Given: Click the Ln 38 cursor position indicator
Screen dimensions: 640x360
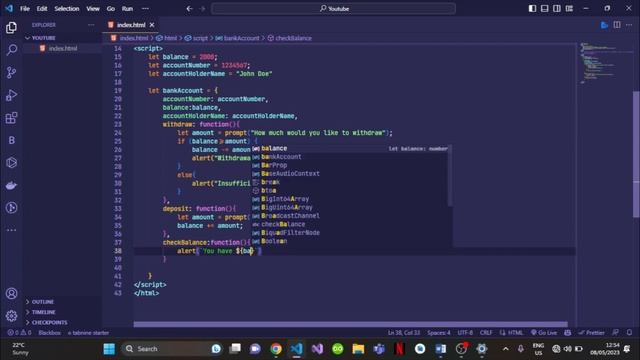Looking at the screenshot, I should pyautogui.click(x=404, y=333).
